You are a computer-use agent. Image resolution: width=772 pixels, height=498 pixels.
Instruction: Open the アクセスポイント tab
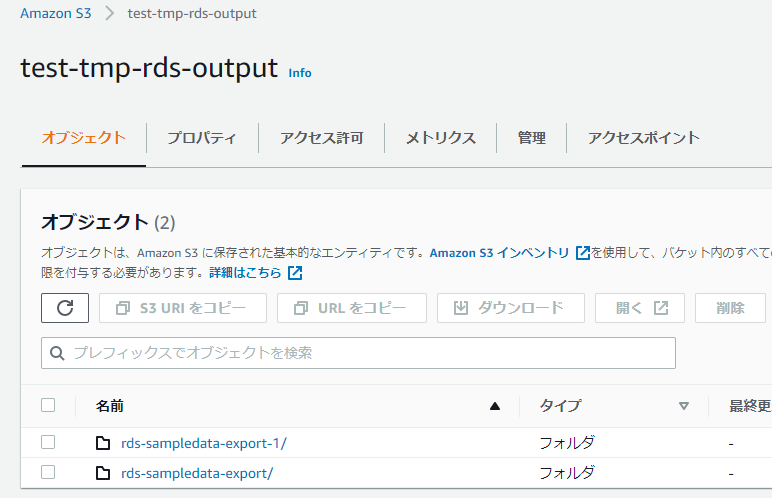[x=643, y=138]
